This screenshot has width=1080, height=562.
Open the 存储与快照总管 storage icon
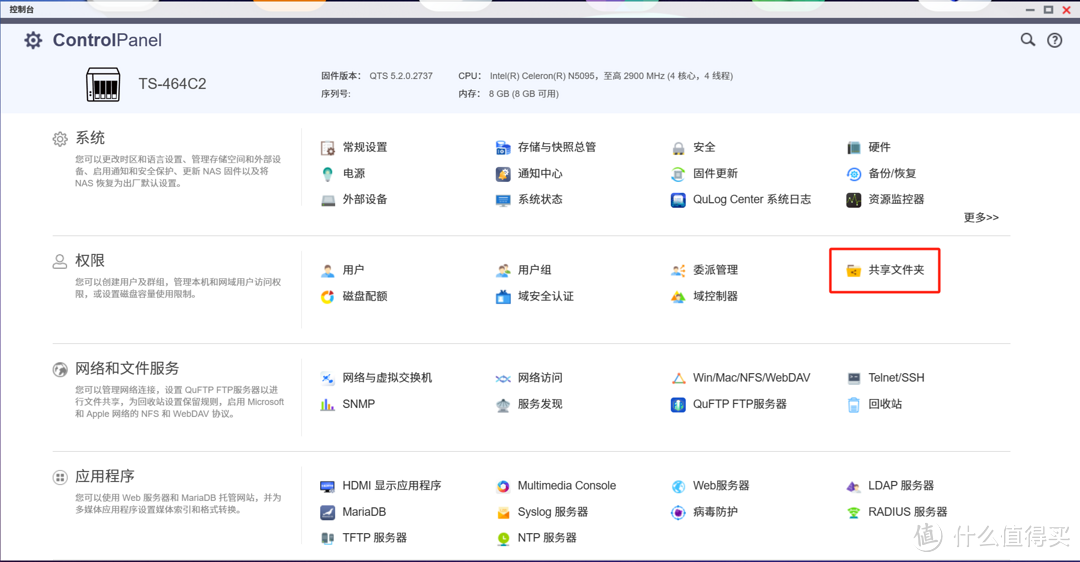tap(503, 147)
